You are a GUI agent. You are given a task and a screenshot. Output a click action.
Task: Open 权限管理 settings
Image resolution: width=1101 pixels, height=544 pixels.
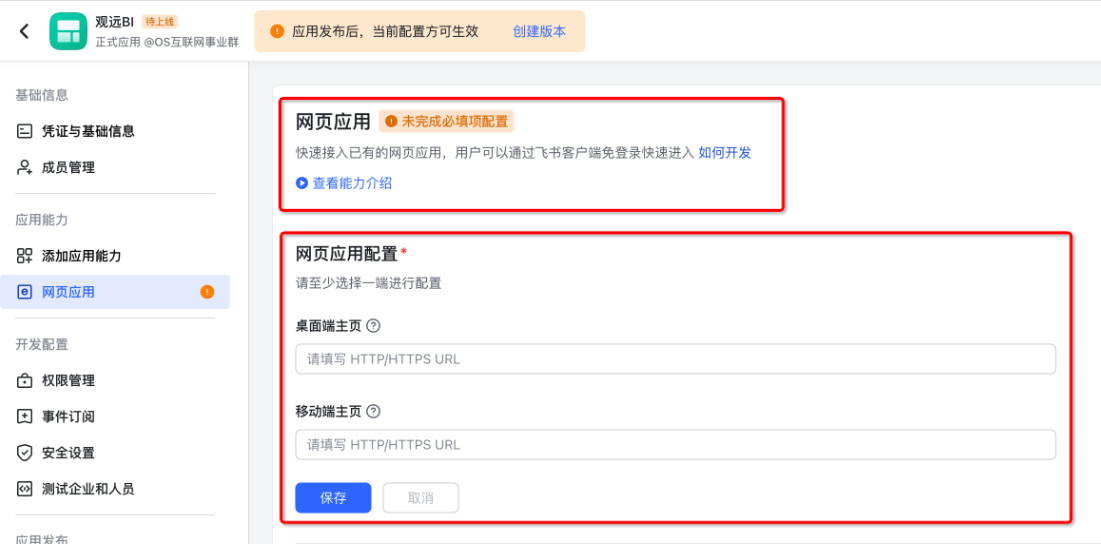68,381
